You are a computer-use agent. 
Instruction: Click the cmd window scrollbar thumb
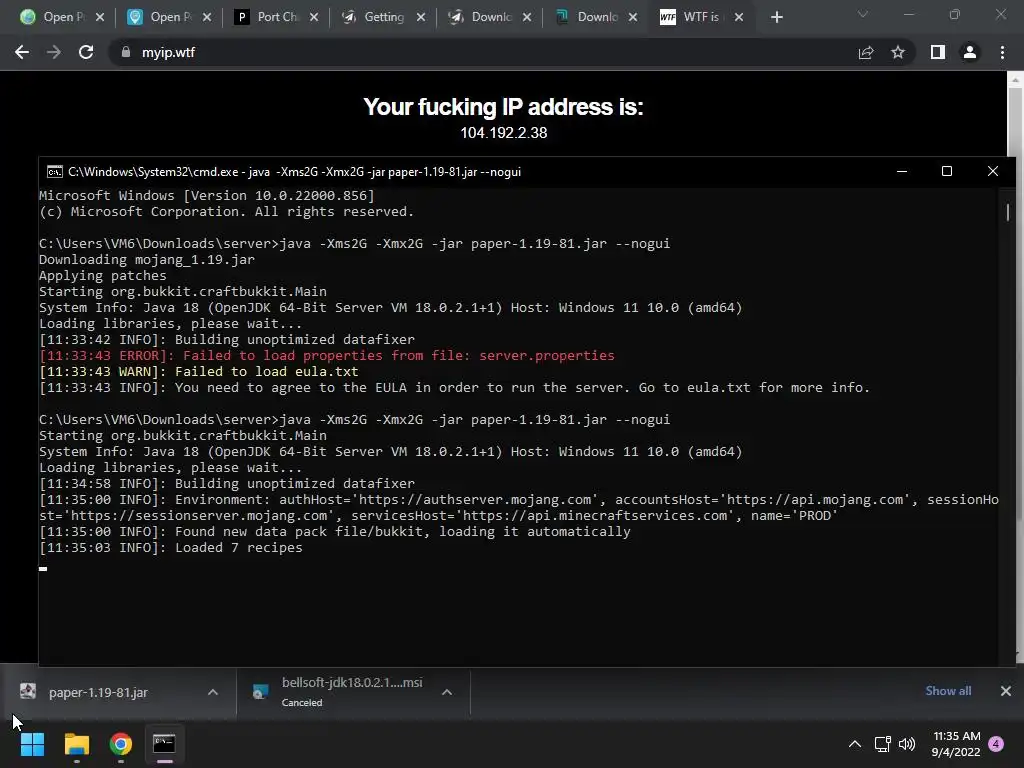(x=1008, y=212)
